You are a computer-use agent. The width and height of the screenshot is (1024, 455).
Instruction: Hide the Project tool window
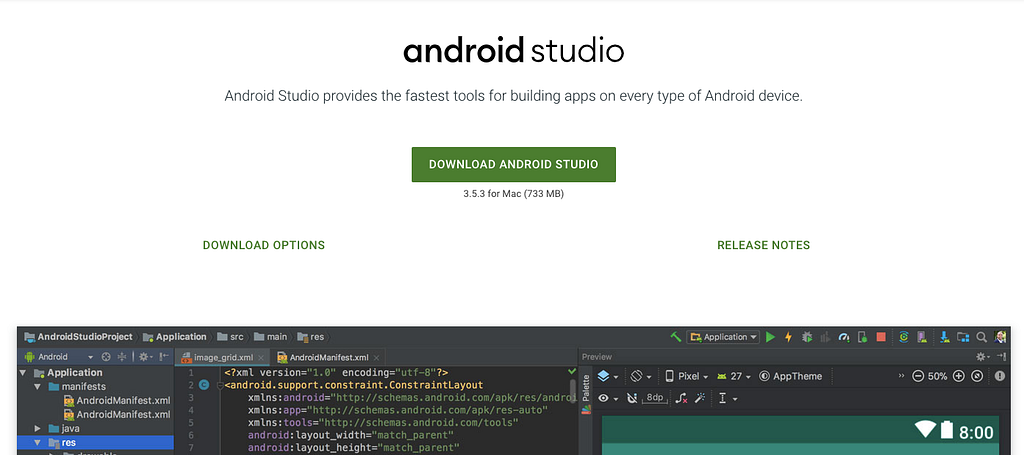click(x=164, y=357)
